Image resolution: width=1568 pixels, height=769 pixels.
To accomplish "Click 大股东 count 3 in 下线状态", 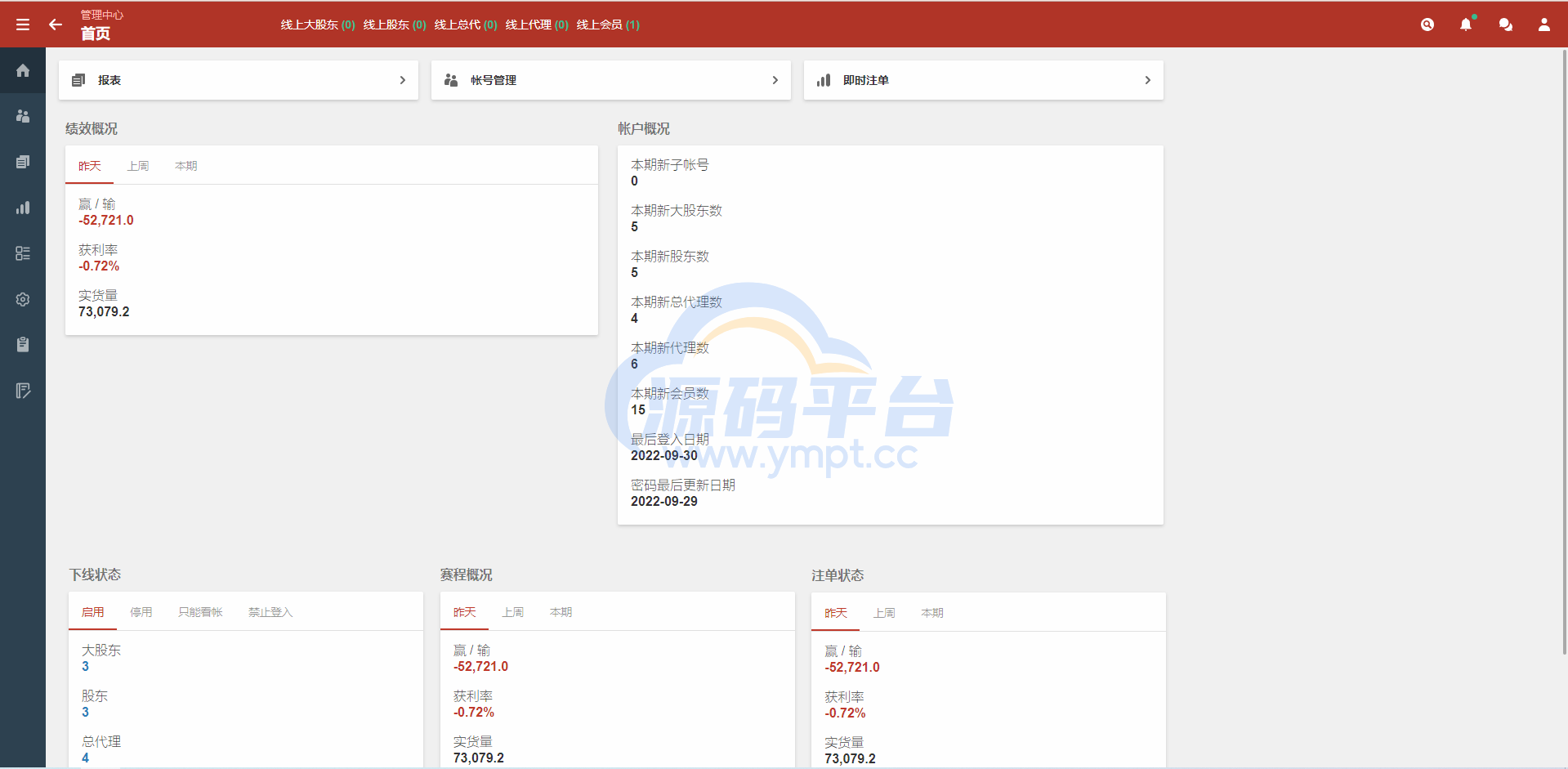I will coord(85,667).
